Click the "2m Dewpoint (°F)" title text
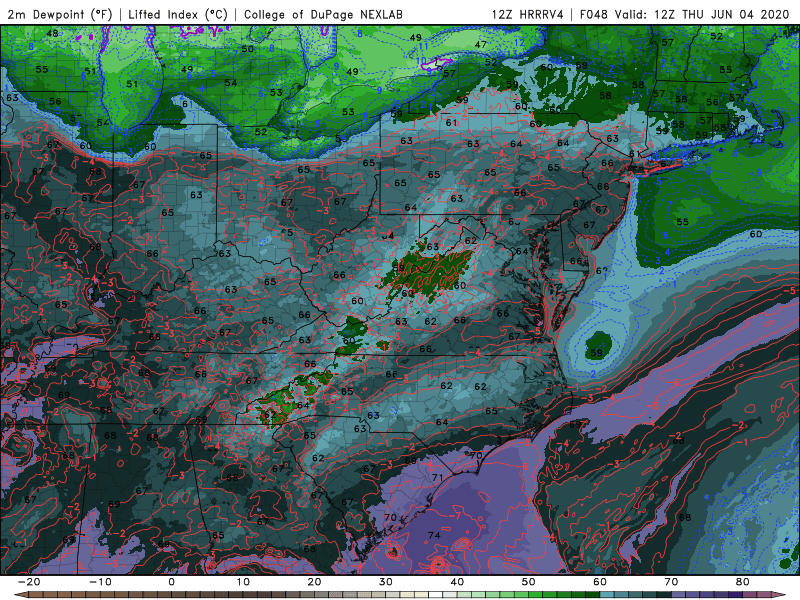The width and height of the screenshot is (800, 600). pos(60,14)
